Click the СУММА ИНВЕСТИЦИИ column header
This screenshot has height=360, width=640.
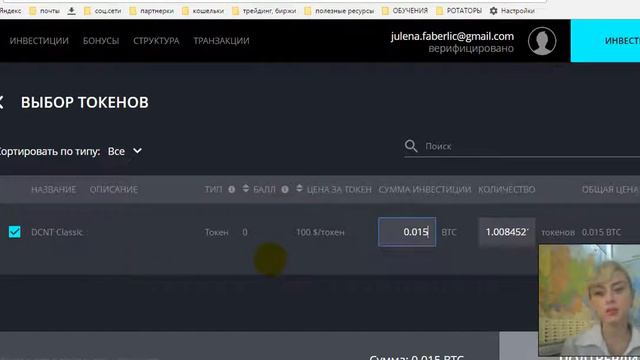pos(425,189)
